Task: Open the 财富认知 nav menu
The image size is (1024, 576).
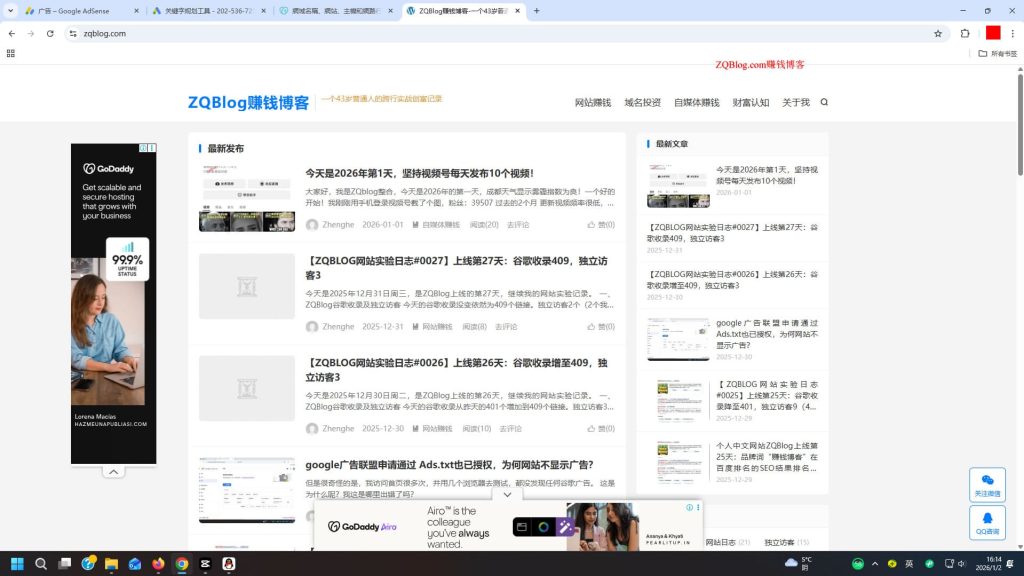Action: coord(750,103)
